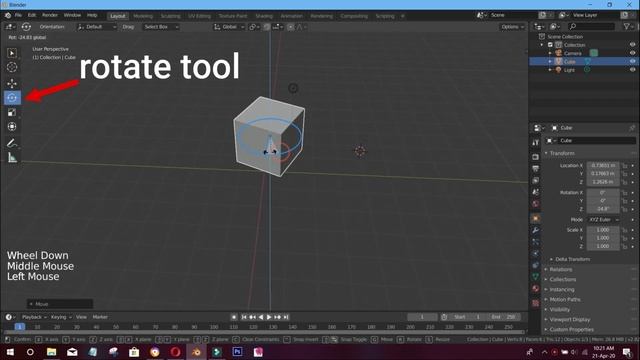Open the View Layer properties tab
This screenshot has height=360, width=640.
click(536, 180)
